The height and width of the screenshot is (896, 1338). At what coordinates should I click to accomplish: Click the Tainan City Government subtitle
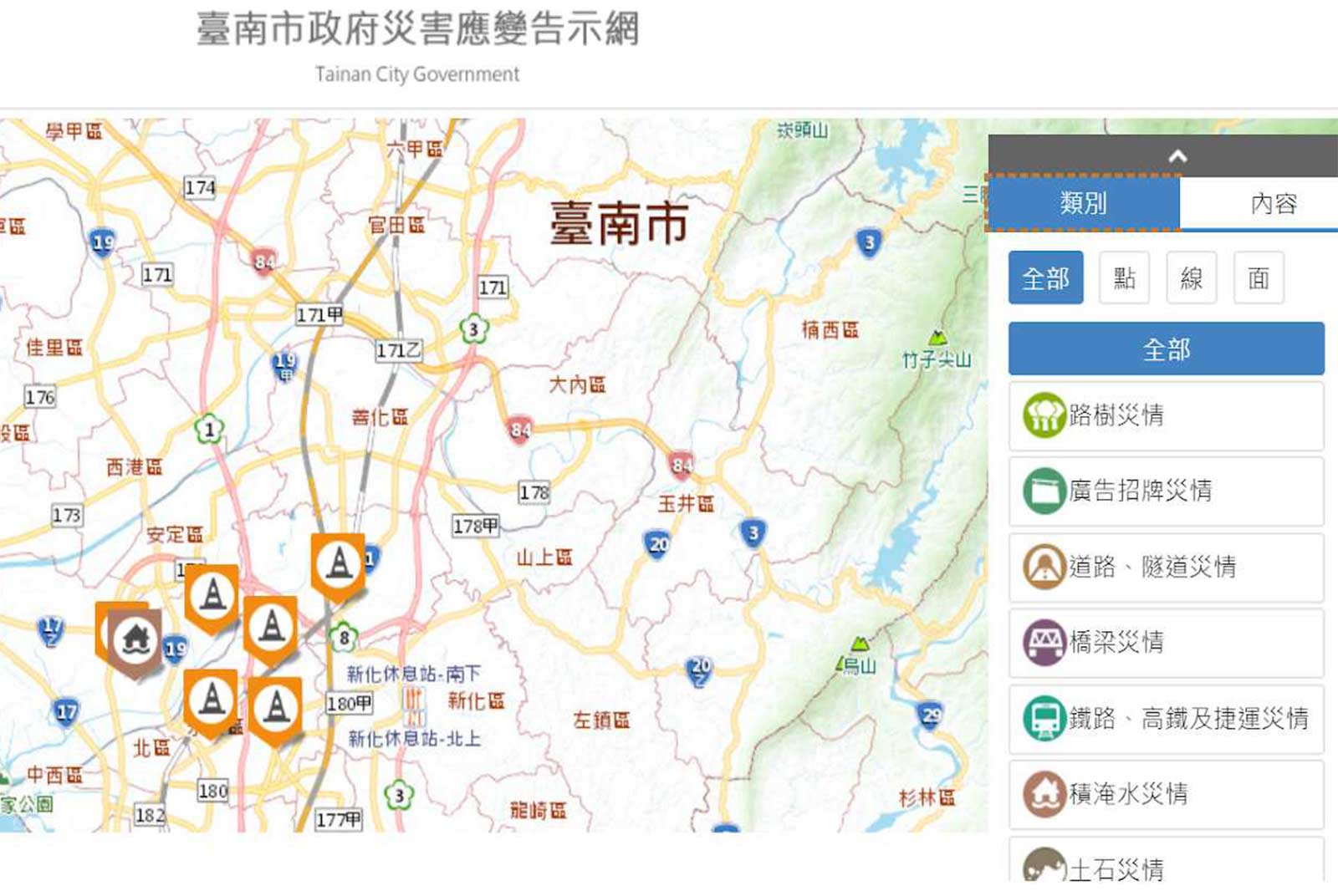coord(417,74)
